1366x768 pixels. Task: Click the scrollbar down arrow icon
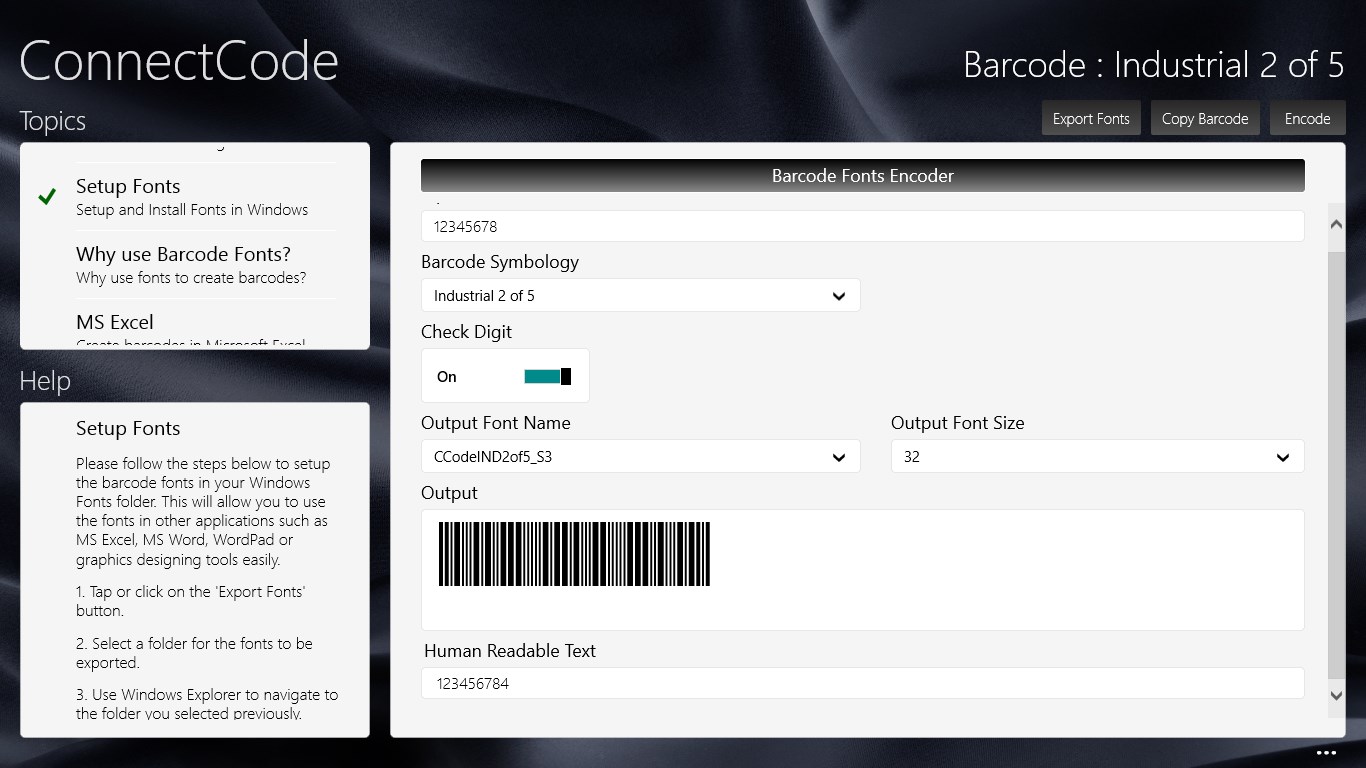[x=1336, y=696]
